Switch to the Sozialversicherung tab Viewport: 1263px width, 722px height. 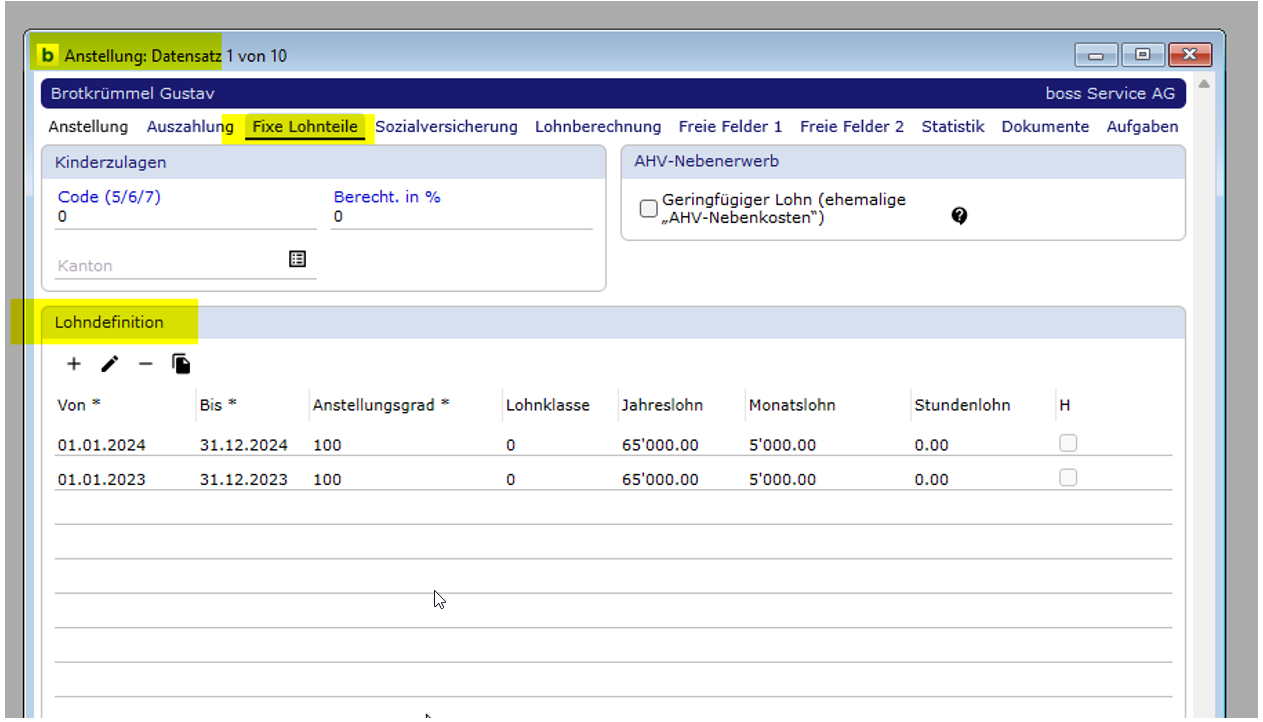tap(446, 127)
